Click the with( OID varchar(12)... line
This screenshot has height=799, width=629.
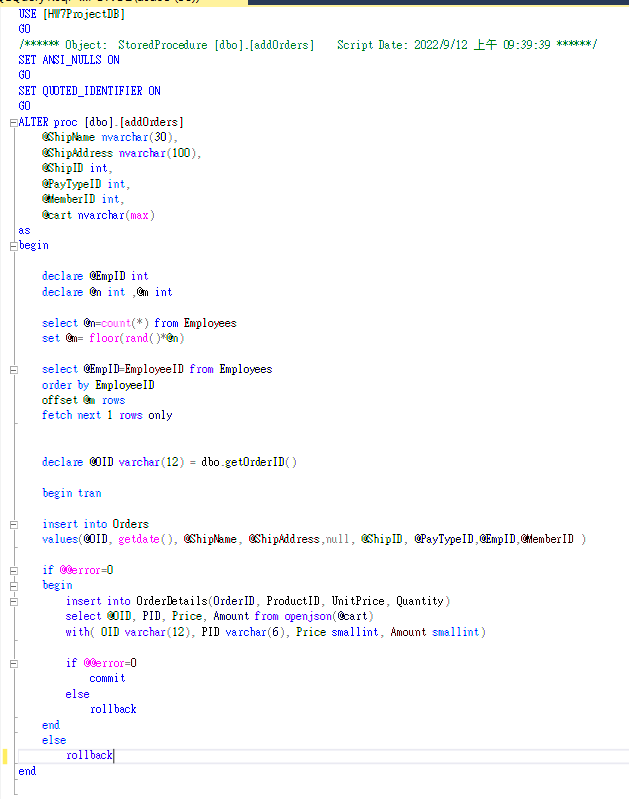pyautogui.click(x=275, y=632)
